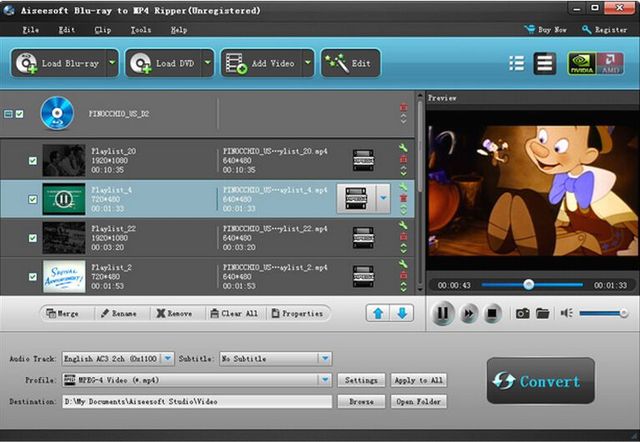Click the Playlist_2 output format icon

point(363,276)
